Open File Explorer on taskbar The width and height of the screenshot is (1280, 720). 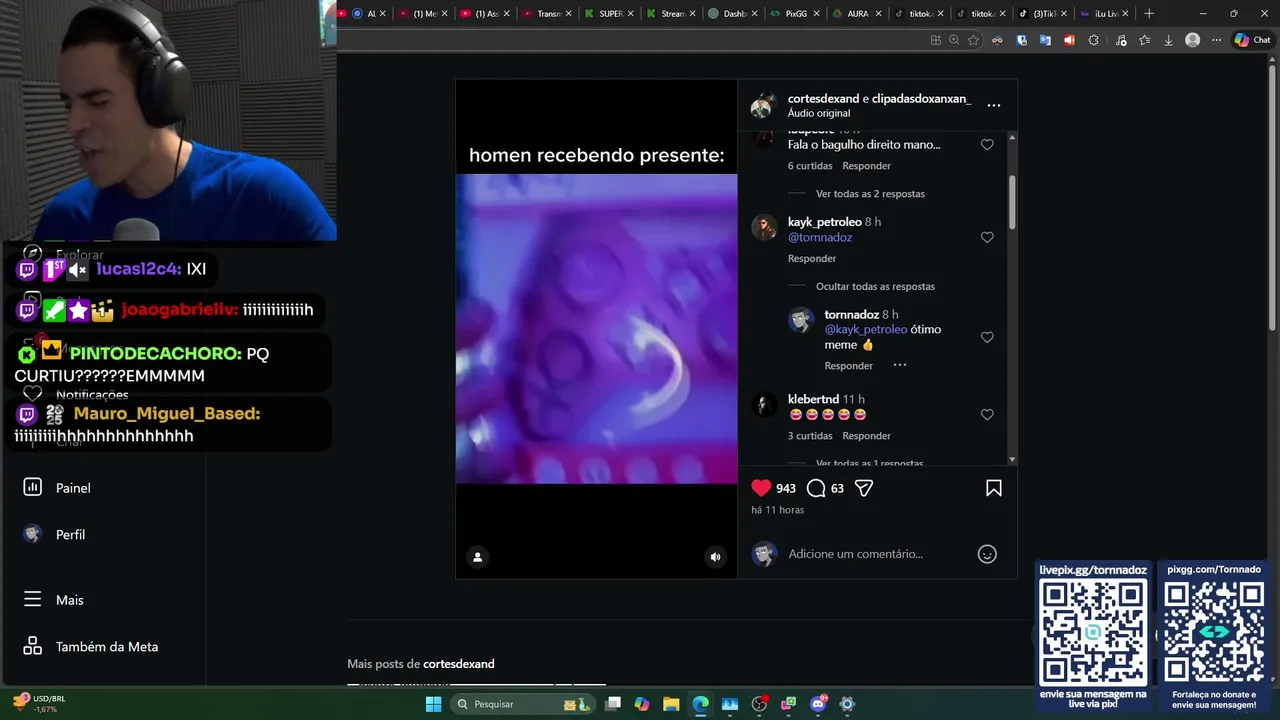click(671, 704)
